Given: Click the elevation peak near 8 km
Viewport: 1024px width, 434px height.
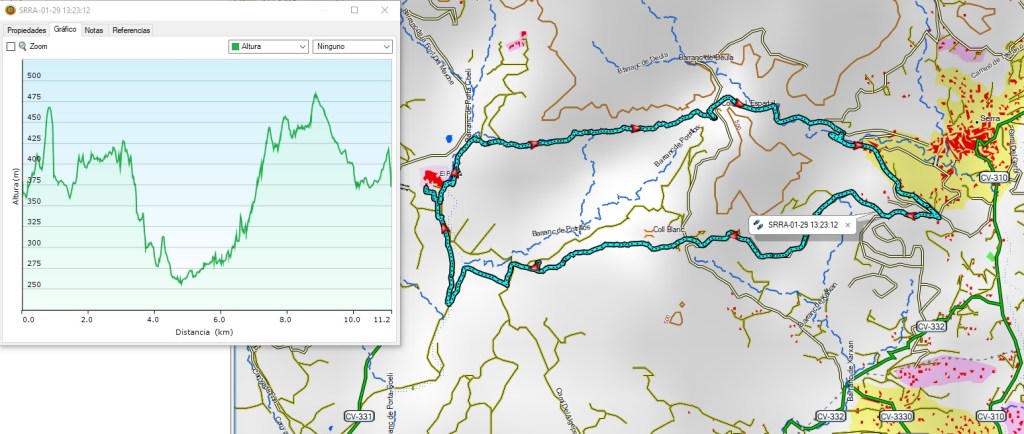Looking at the screenshot, I should pyautogui.click(x=315, y=93).
